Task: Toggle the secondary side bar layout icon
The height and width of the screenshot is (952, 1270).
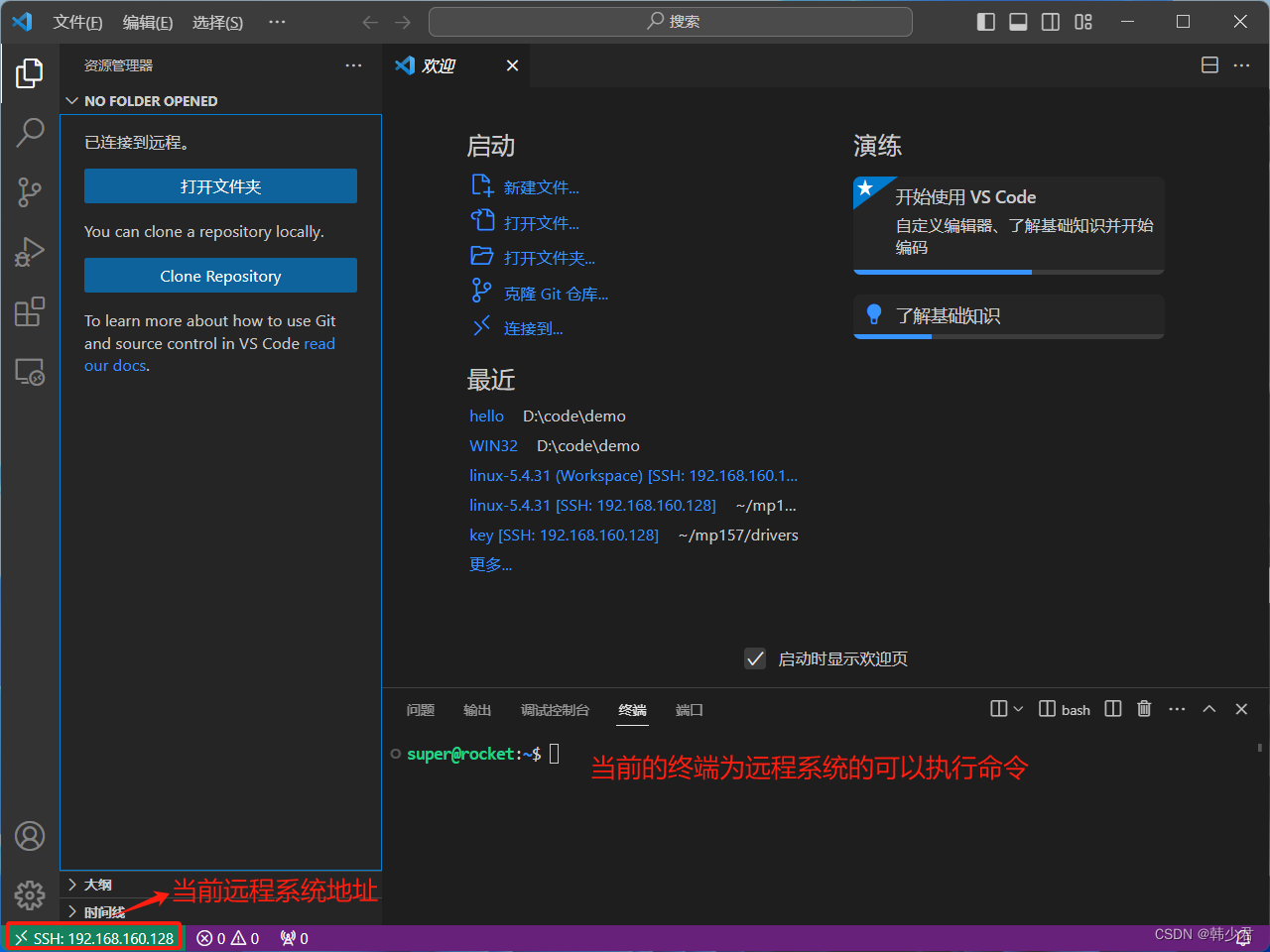Action: [1051, 22]
